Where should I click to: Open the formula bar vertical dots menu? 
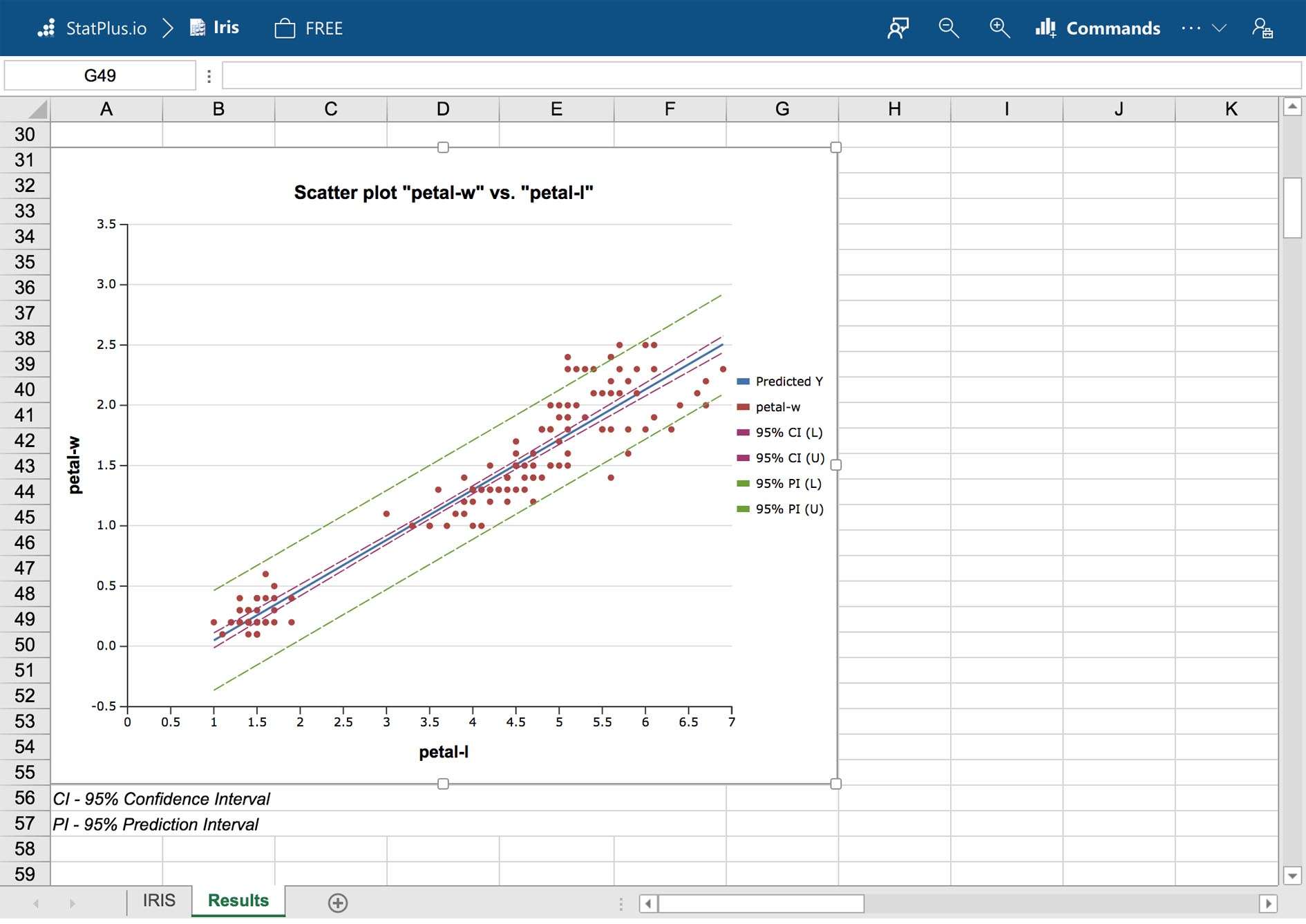click(209, 76)
